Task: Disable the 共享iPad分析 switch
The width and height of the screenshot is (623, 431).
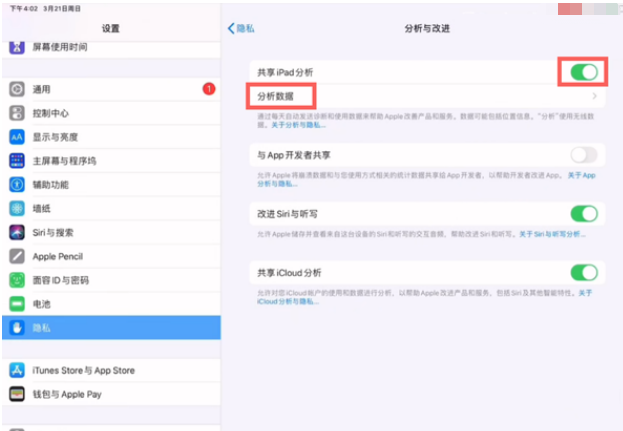Action: 583,72
